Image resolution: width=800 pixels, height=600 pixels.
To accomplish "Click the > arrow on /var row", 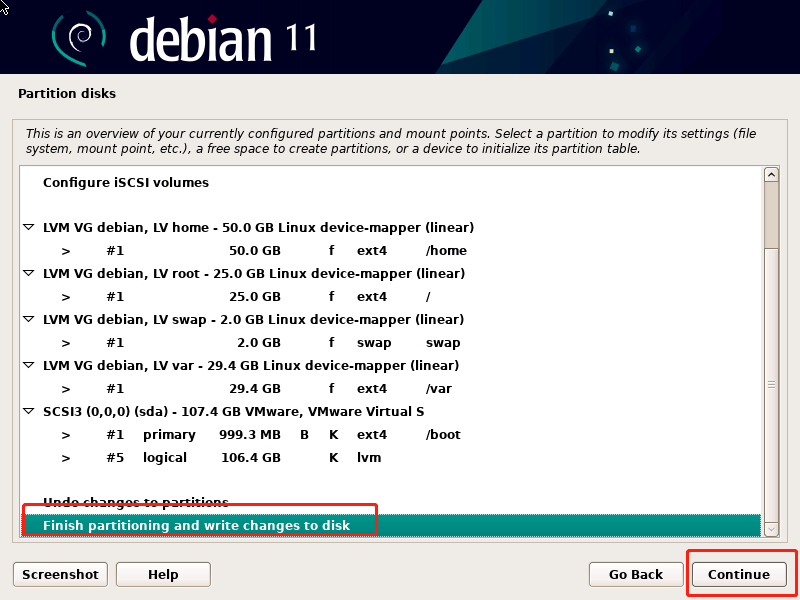I will pos(66,389).
